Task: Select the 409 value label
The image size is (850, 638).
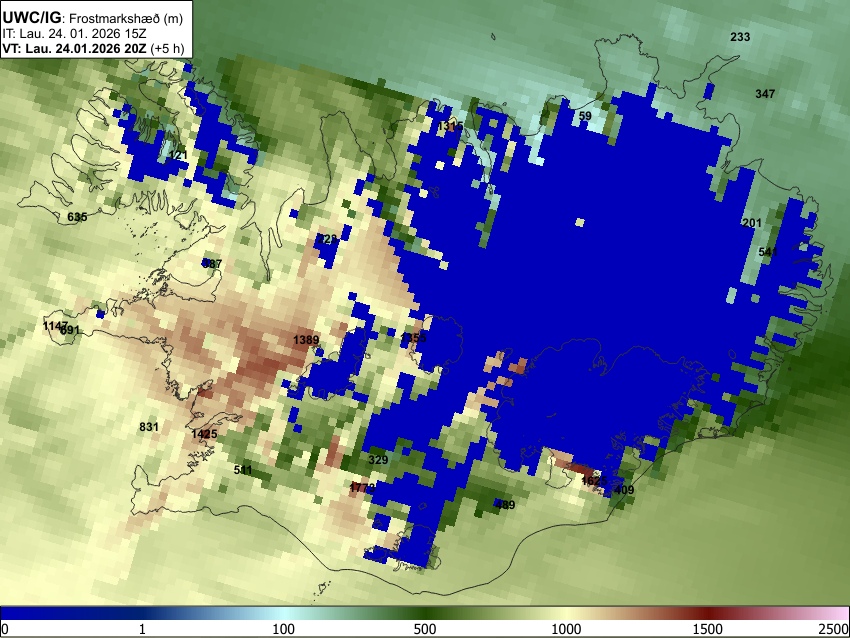Action: (623, 490)
